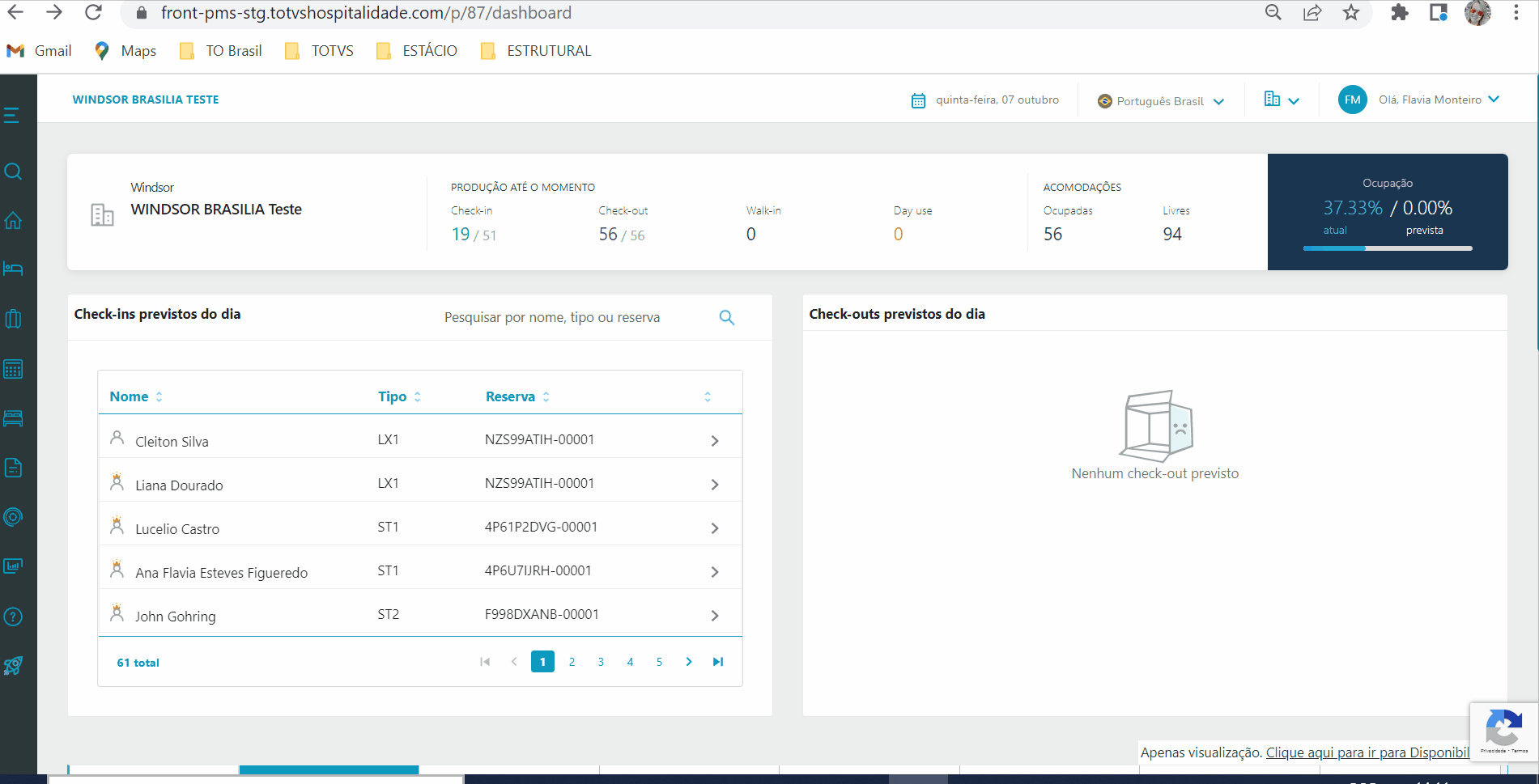
Task: Click the sort arrows in the last column
Action: pyautogui.click(x=708, y=396)
